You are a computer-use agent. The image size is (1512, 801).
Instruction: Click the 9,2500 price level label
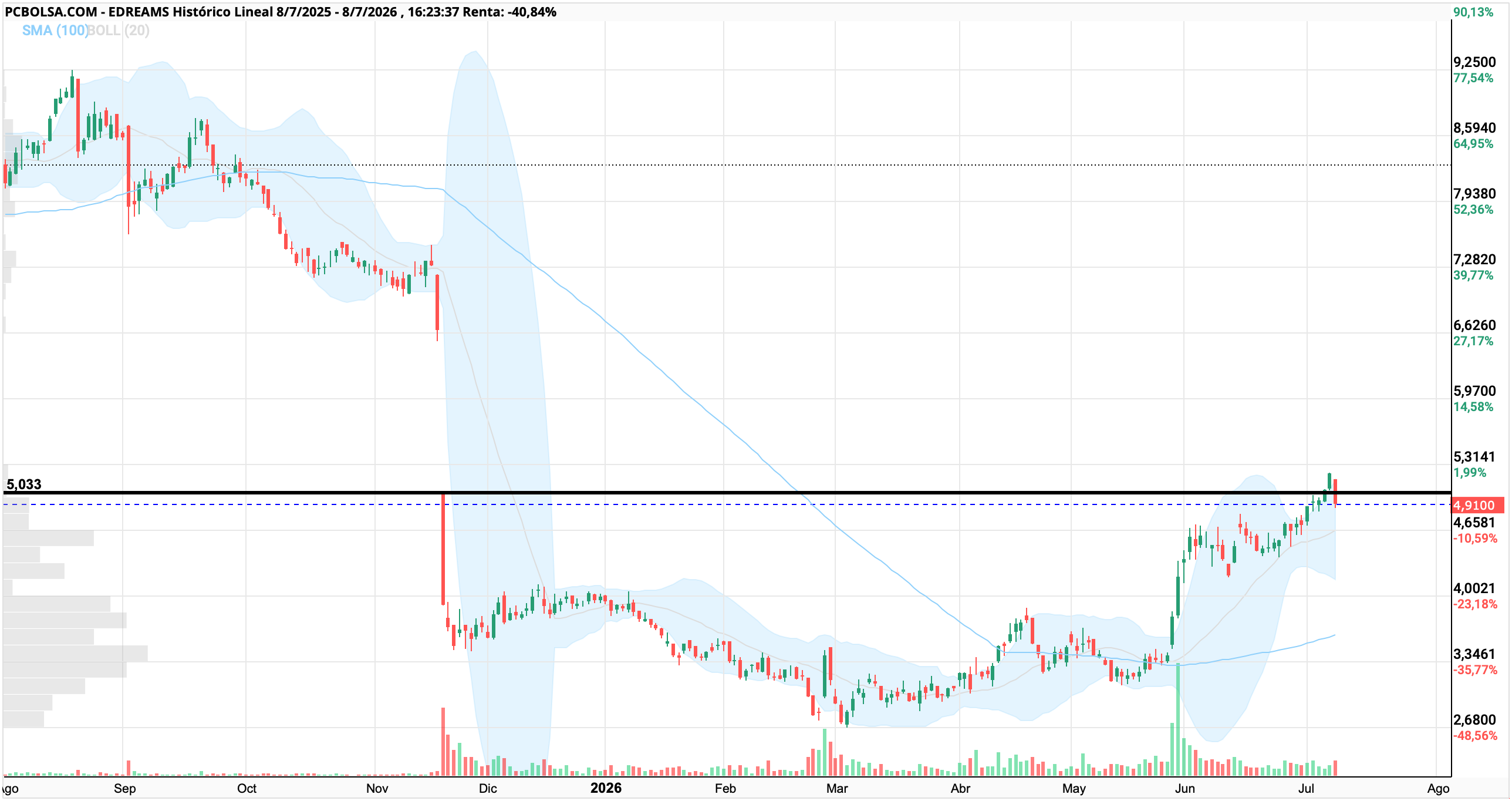click(x=1474, y=62)
